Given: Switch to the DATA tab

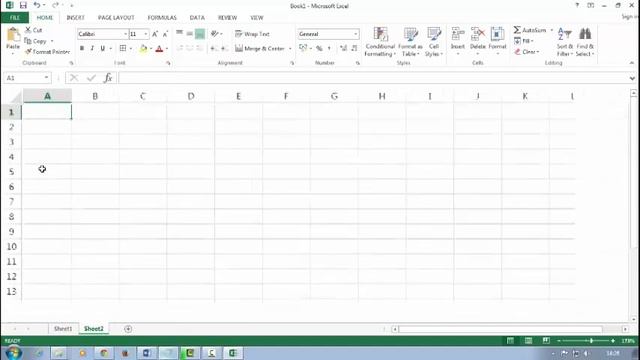Looking at the screenshot, I should click(x=197, y=18).
